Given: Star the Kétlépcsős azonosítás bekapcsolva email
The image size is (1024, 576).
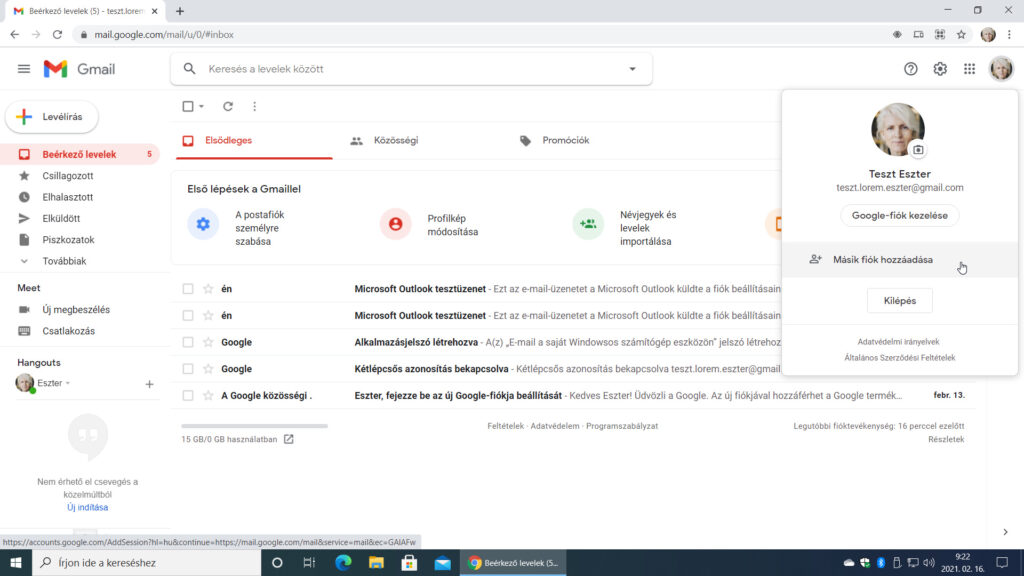Looking at the screenshot, I should (208, 369).
